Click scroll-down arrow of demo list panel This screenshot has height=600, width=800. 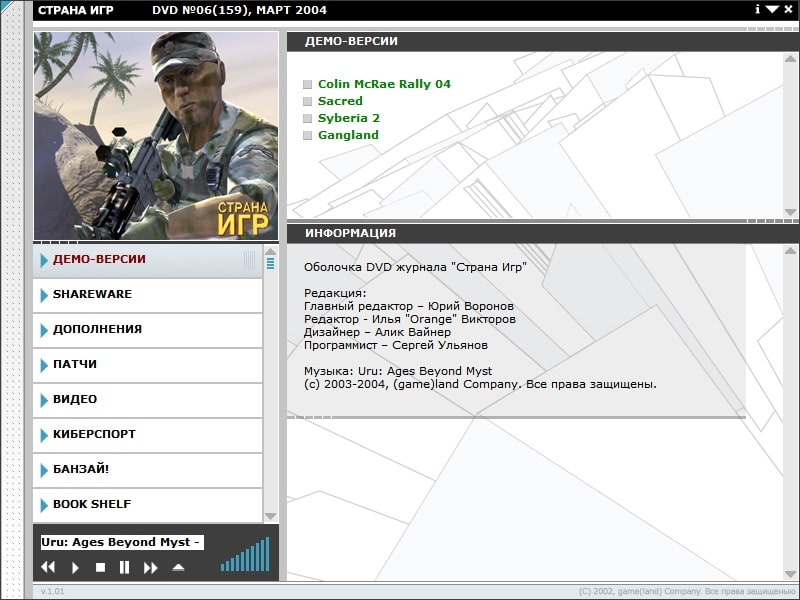(790, 212)
